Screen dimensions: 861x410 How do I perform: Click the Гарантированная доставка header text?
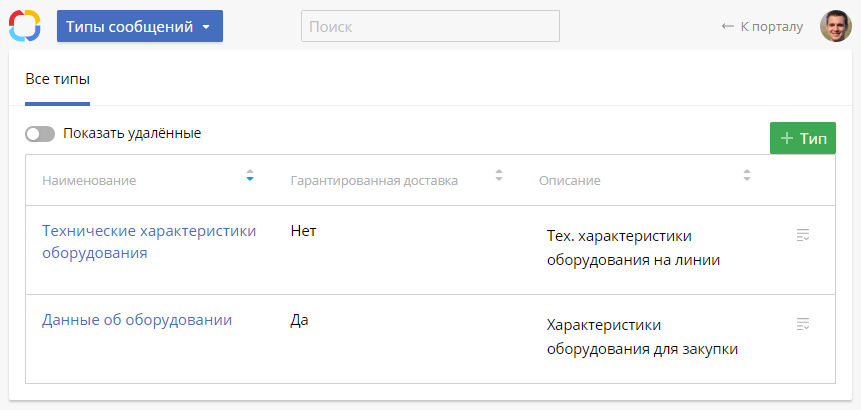pyautogui.click(x=374, y=181)
